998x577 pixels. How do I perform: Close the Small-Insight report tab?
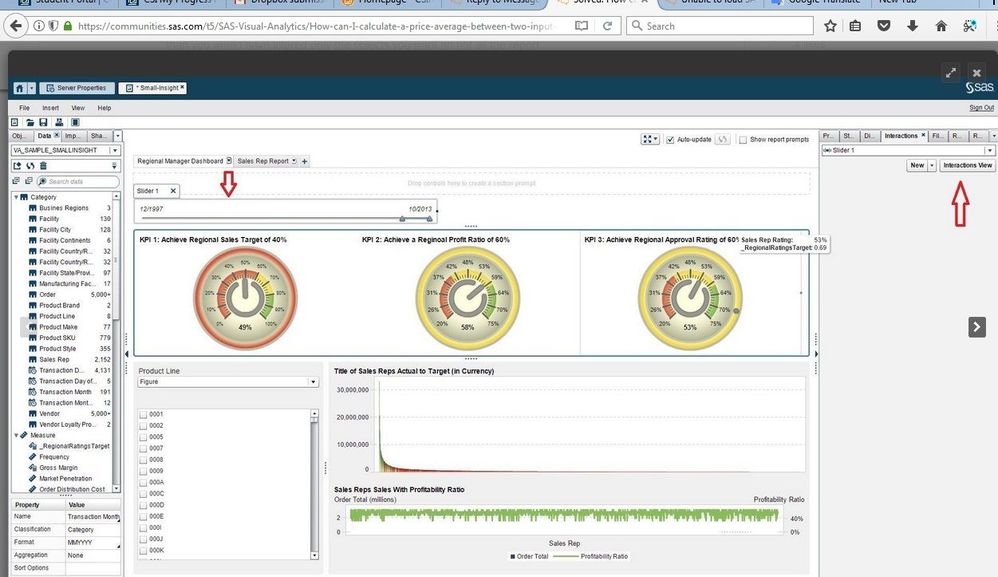tap(182, 87)
